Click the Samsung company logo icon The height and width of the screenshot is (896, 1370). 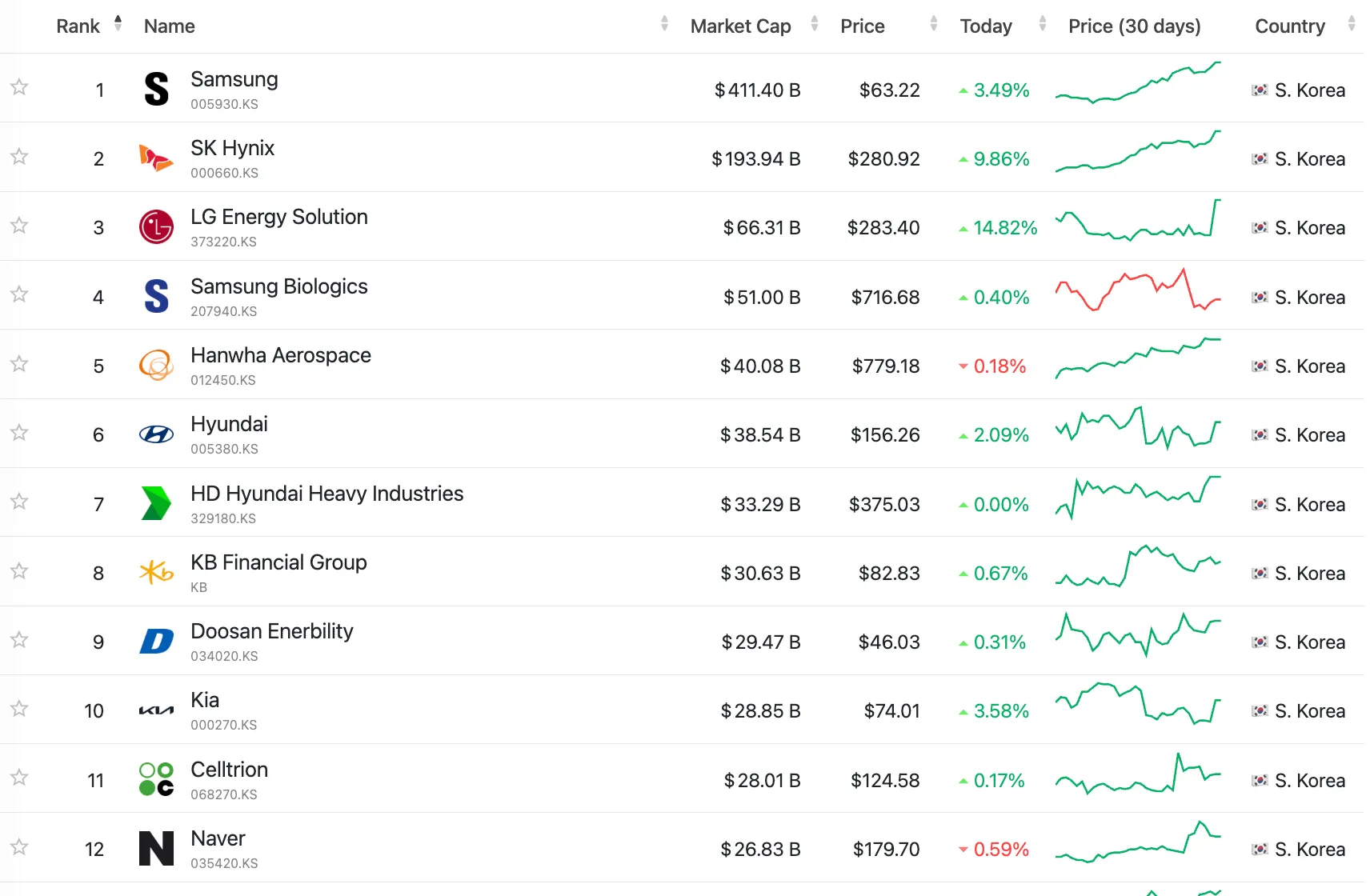click(156, 89)
